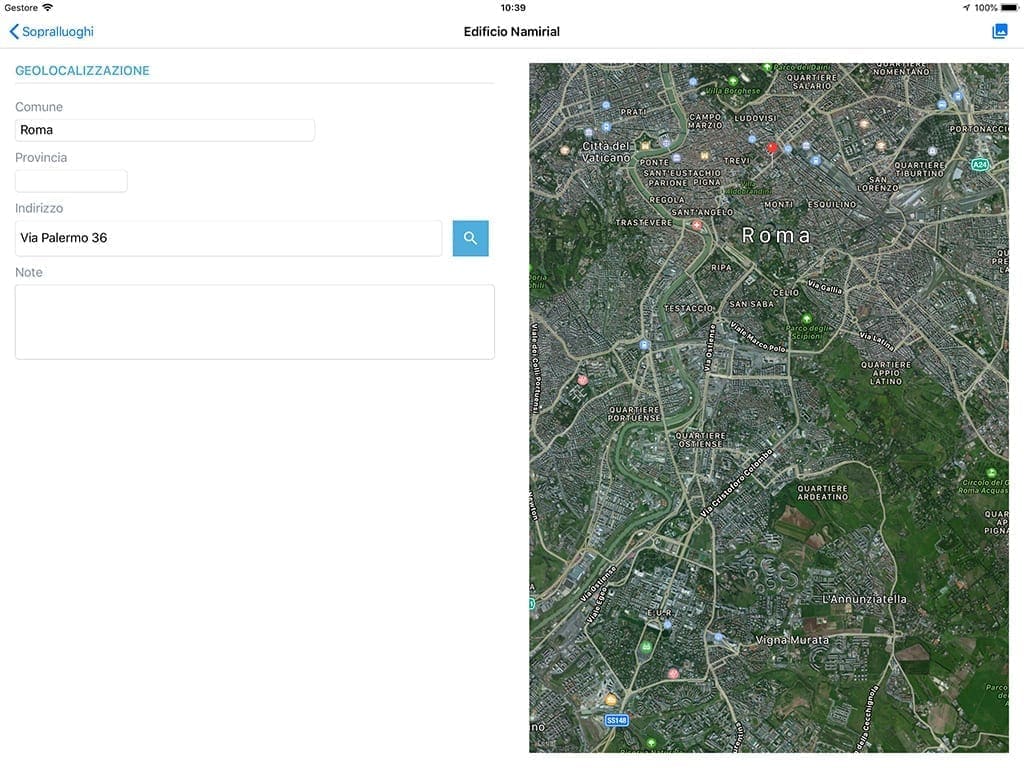Click the empty Provincia field

click(71, 180)
